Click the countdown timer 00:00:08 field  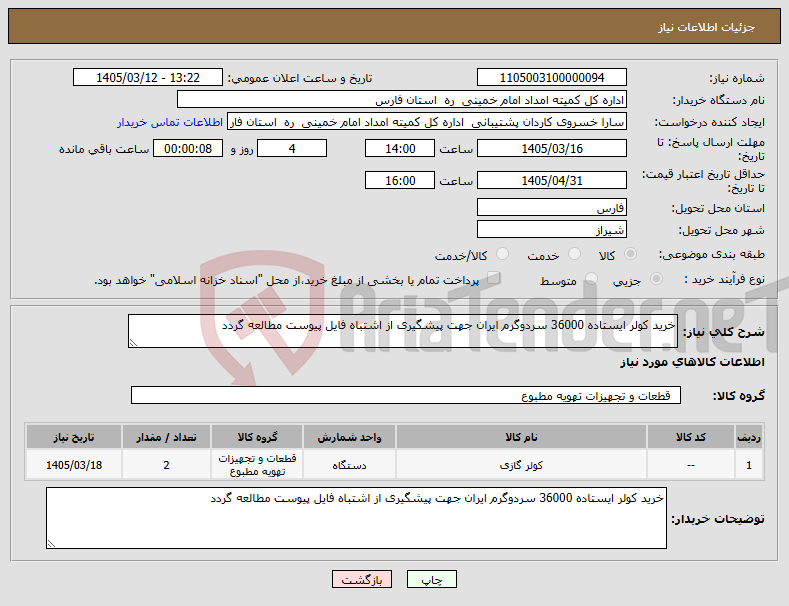click(x=188, y=148)
